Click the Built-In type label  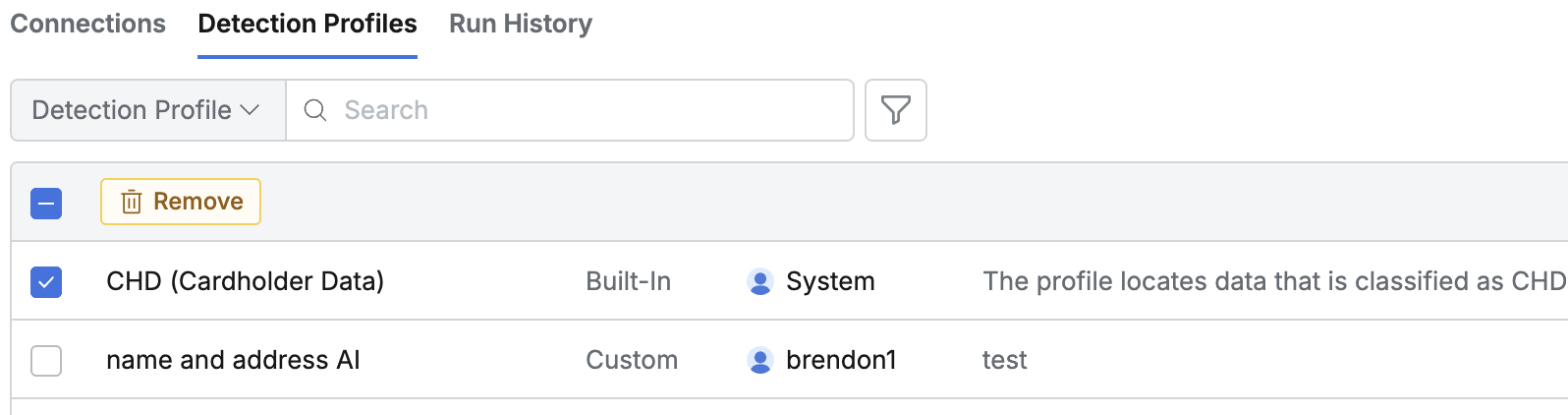coord(628,281)
